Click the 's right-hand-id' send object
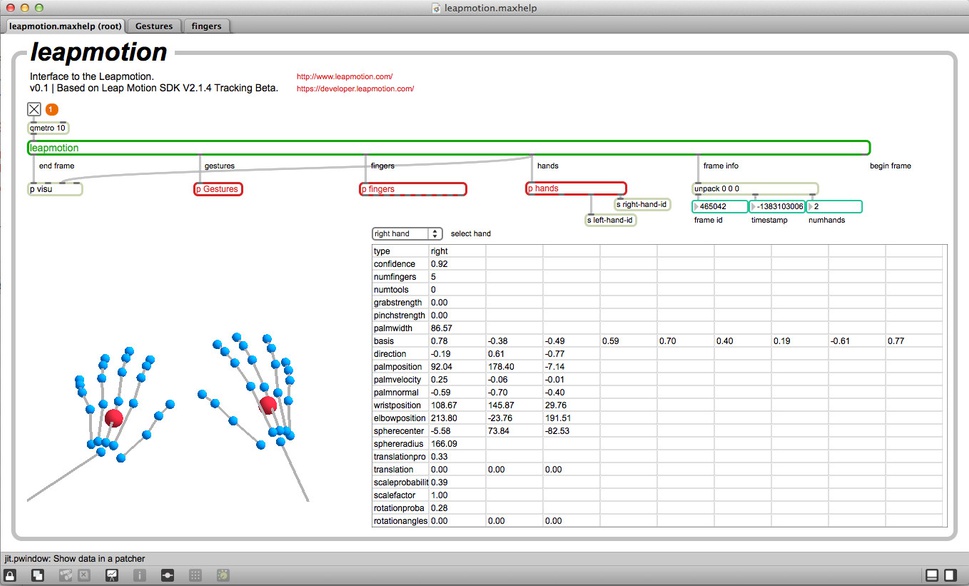The width and height of the screenshot is (969, 586). click(x=643, y=204)
